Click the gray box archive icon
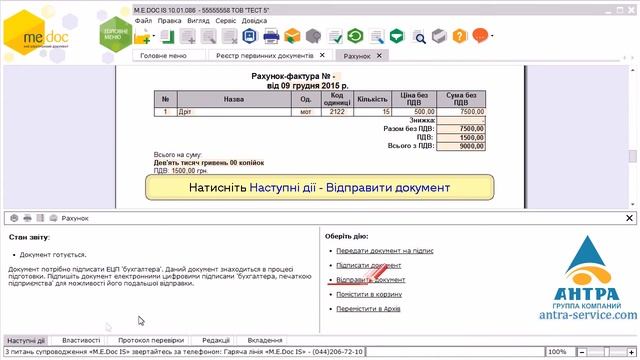 click(439, 36)
